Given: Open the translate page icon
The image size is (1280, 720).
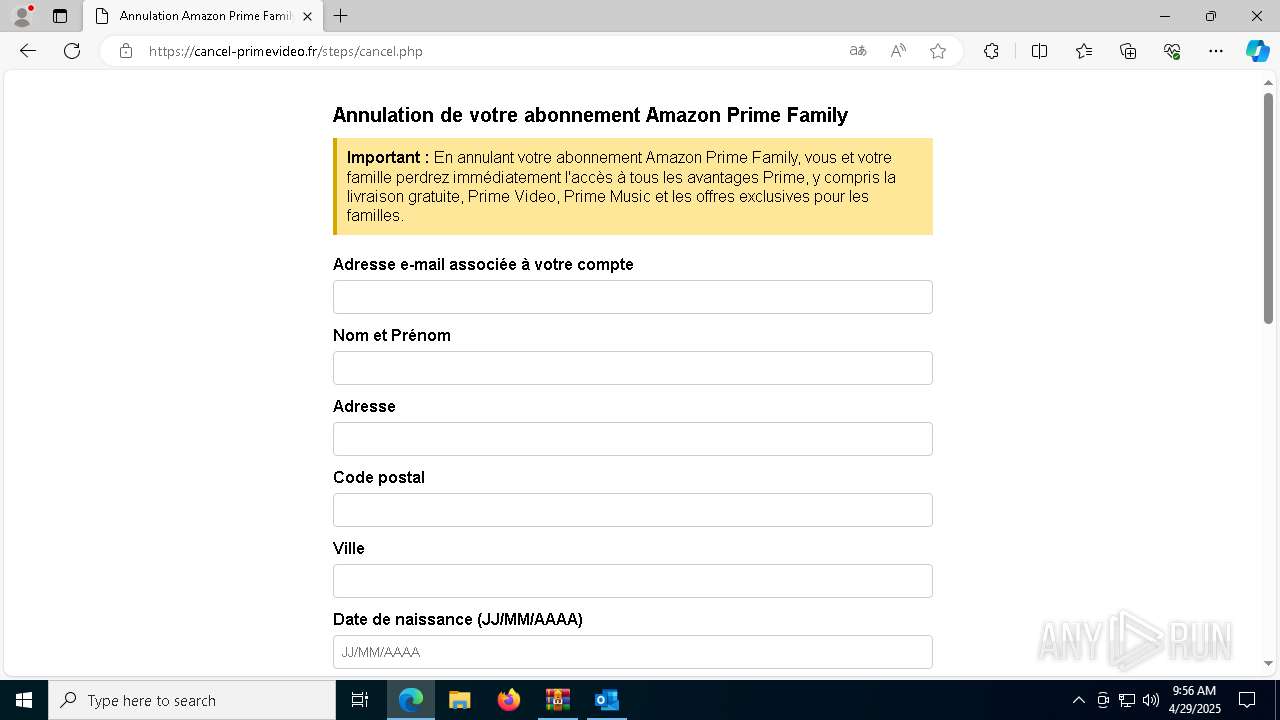Looking at the screenshot, I should (858, 51).
